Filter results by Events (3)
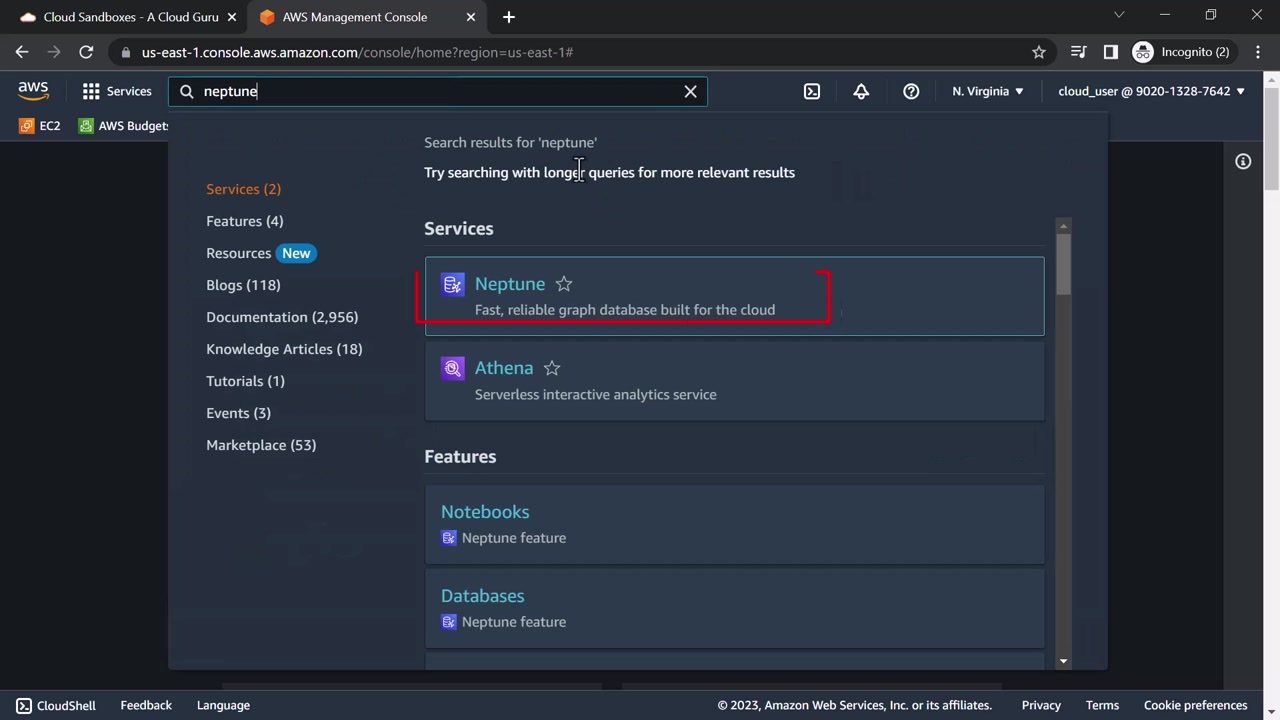The image size is (1280, 720). click(238, 413)
